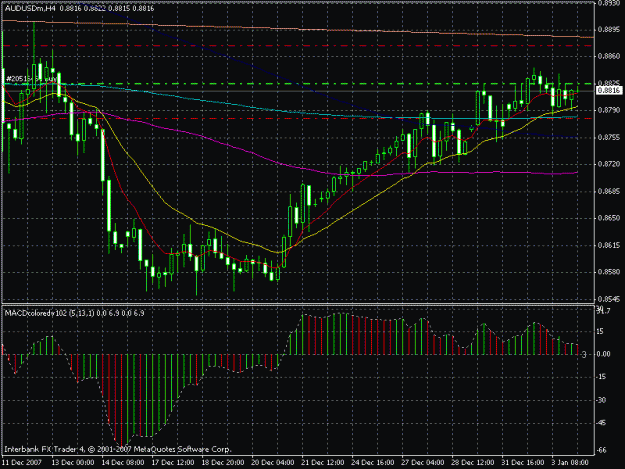Click the 0.8860 price axis label
625x469 pixels.
(609, 56)
